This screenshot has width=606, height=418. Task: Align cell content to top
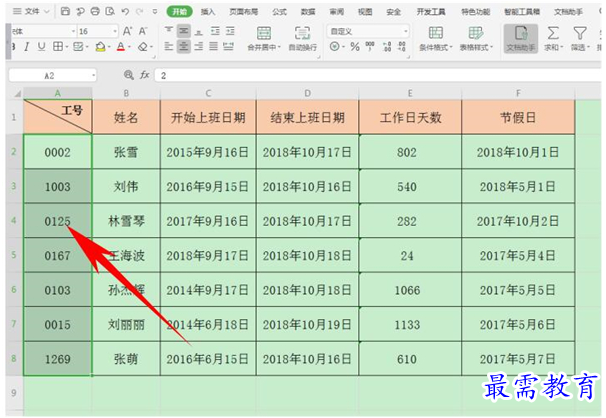point(169,31)
